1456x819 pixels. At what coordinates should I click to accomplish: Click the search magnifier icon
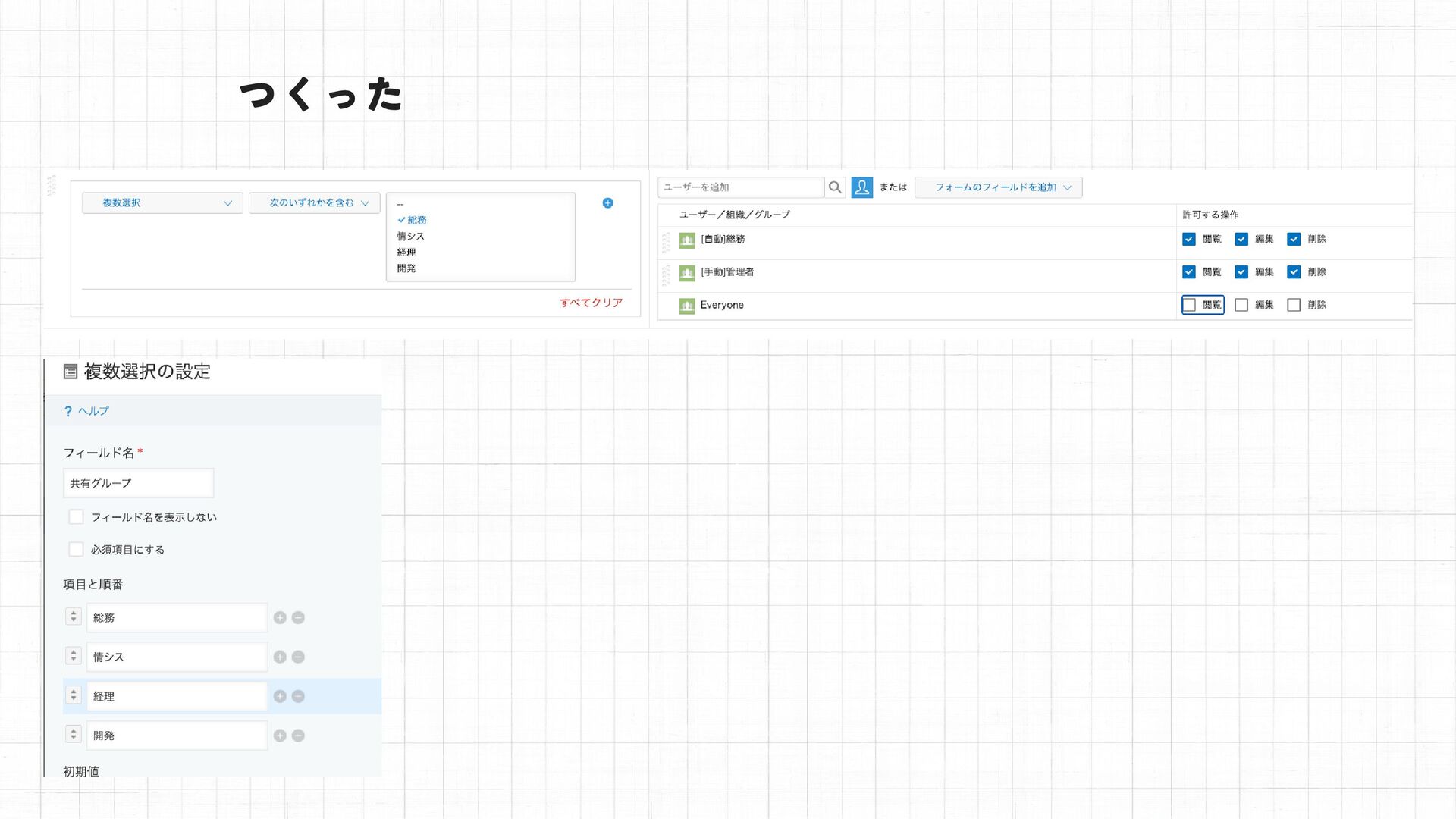pyautogui.click(x=835, y=187)
